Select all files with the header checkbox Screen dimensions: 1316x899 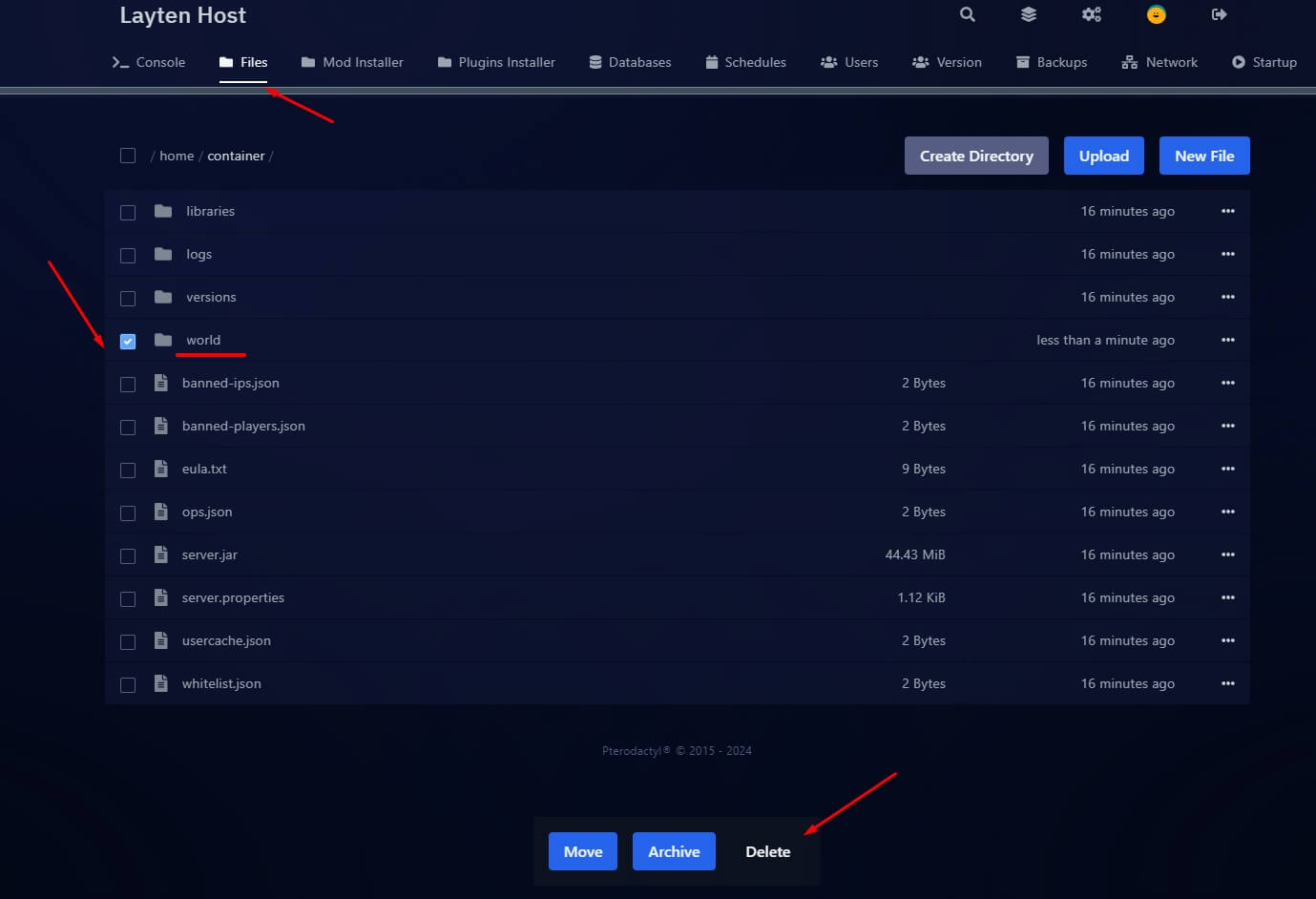tap(128, 156)
